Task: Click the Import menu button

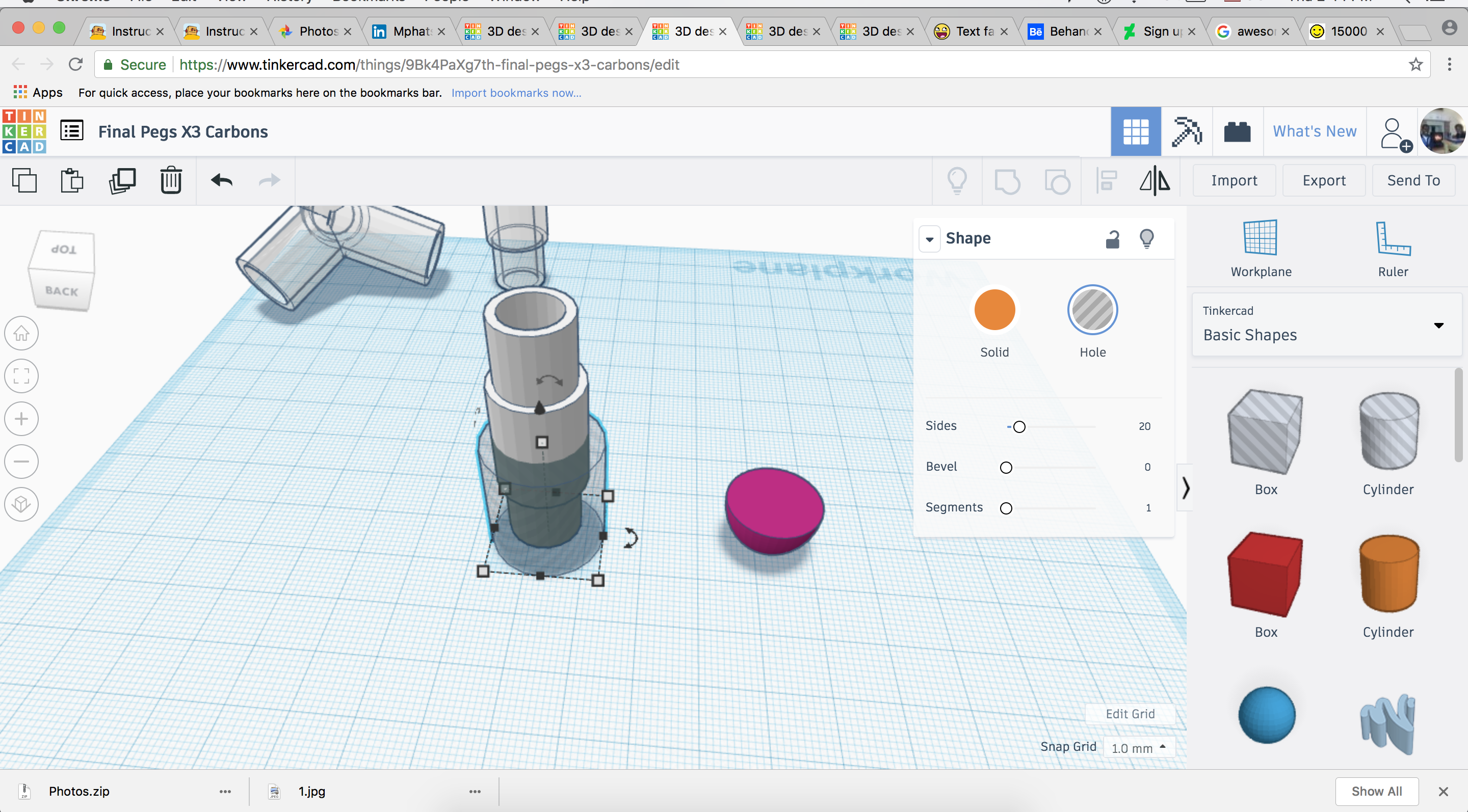Action: [1233, 181]
